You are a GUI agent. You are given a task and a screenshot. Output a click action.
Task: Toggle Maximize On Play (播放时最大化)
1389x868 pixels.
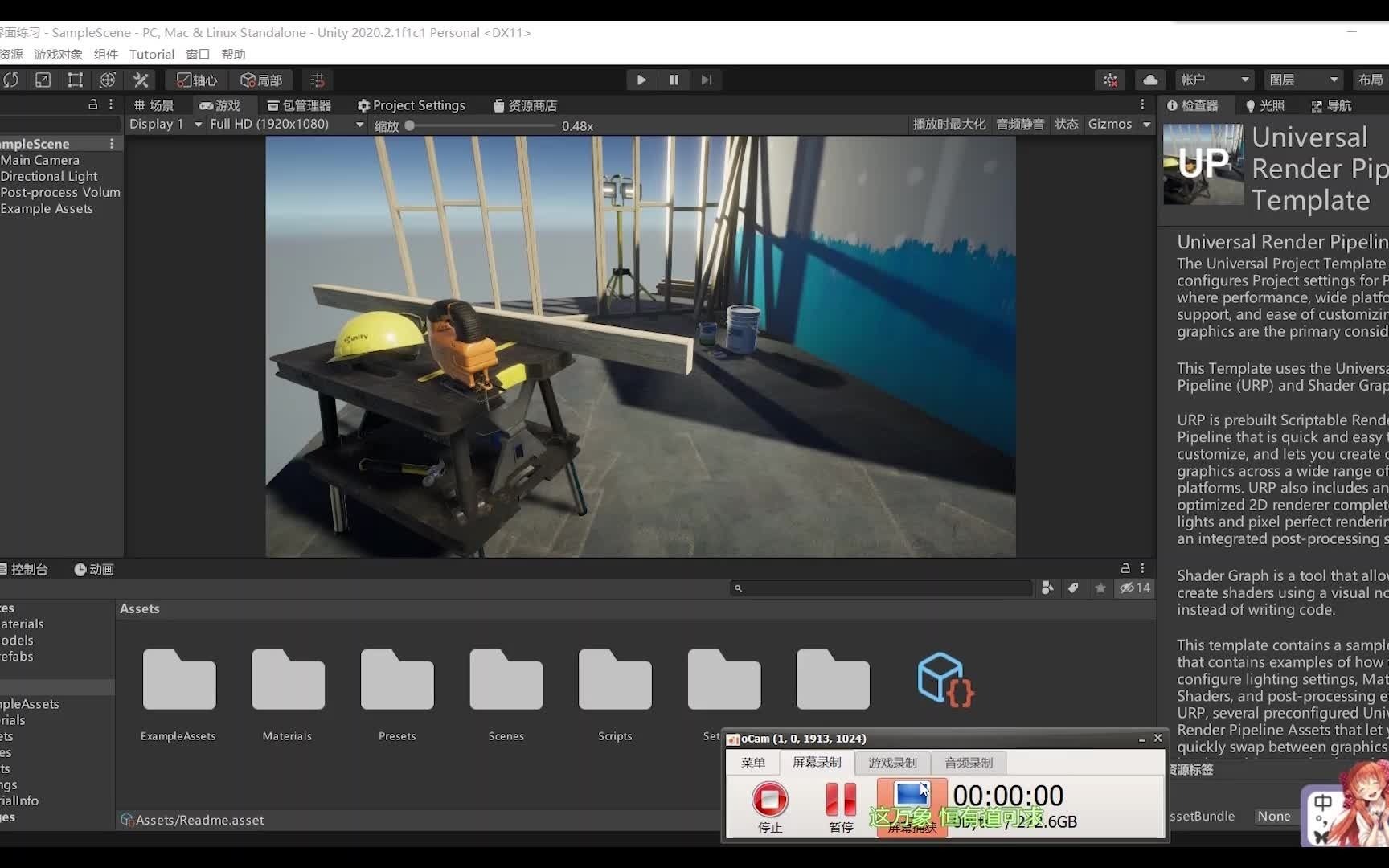949,124
